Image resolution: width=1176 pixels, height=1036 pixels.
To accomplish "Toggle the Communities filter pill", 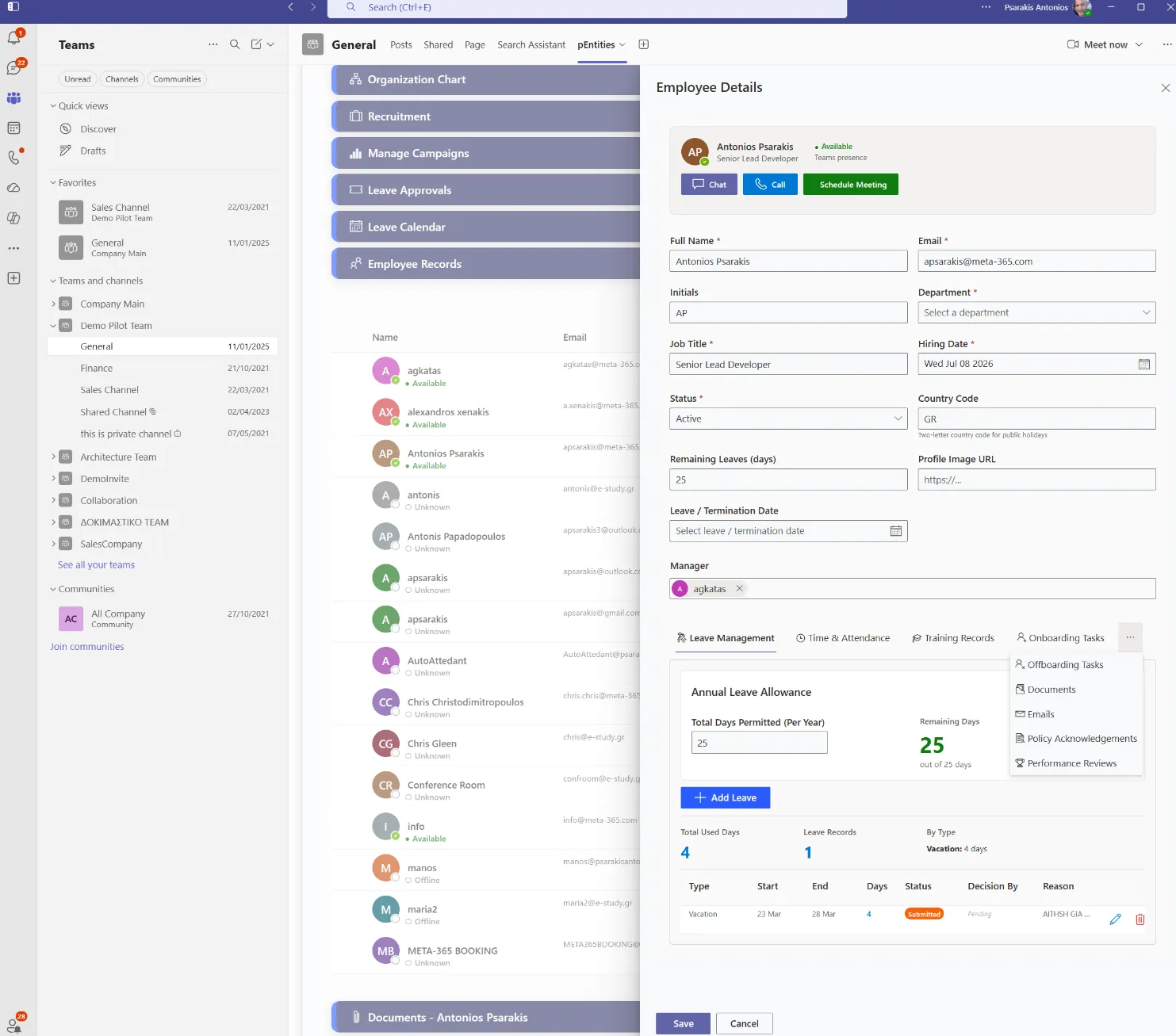I will 177,79.
